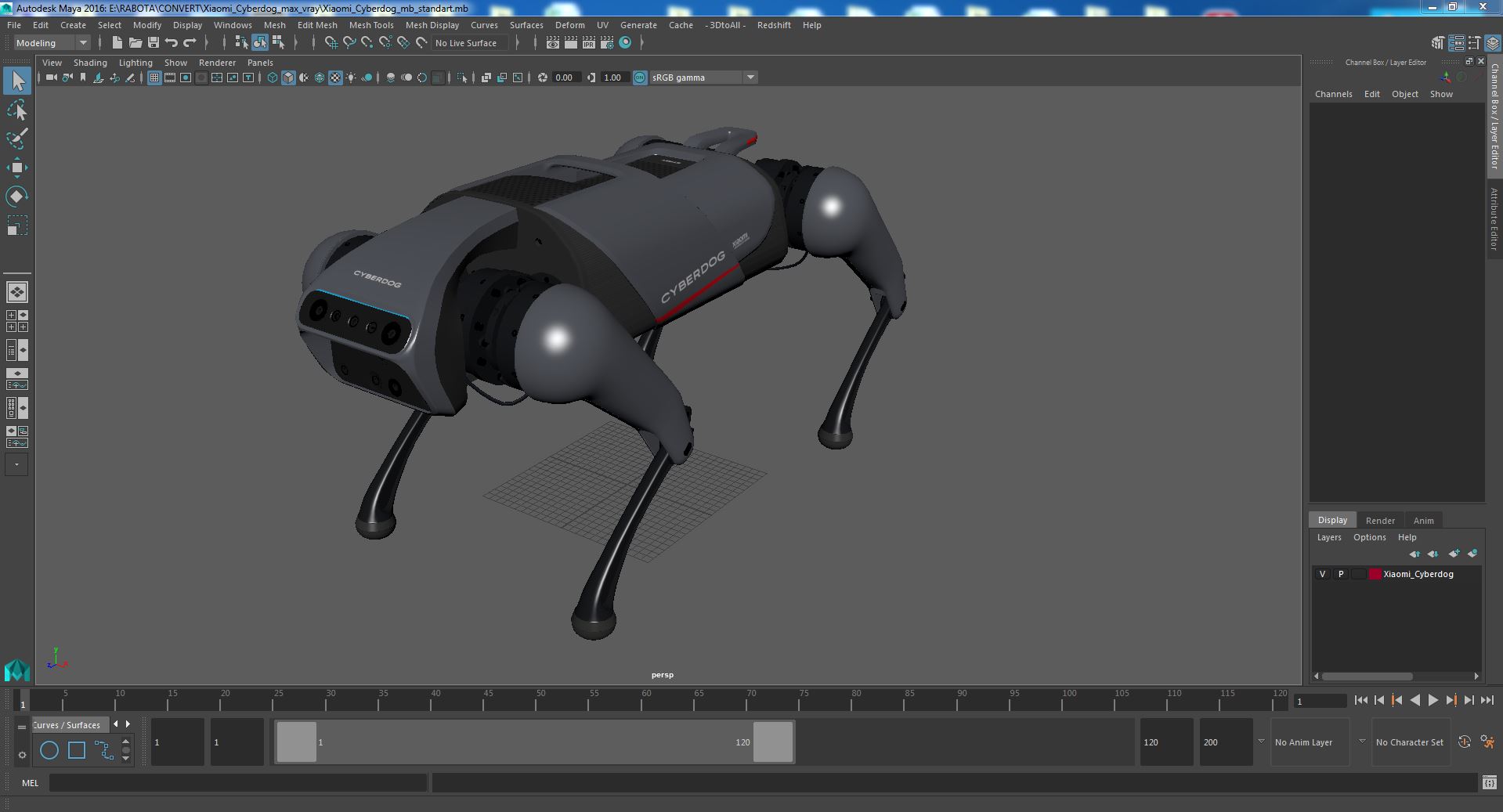
Task: Snap to points icon
Action: click(367, 43)
